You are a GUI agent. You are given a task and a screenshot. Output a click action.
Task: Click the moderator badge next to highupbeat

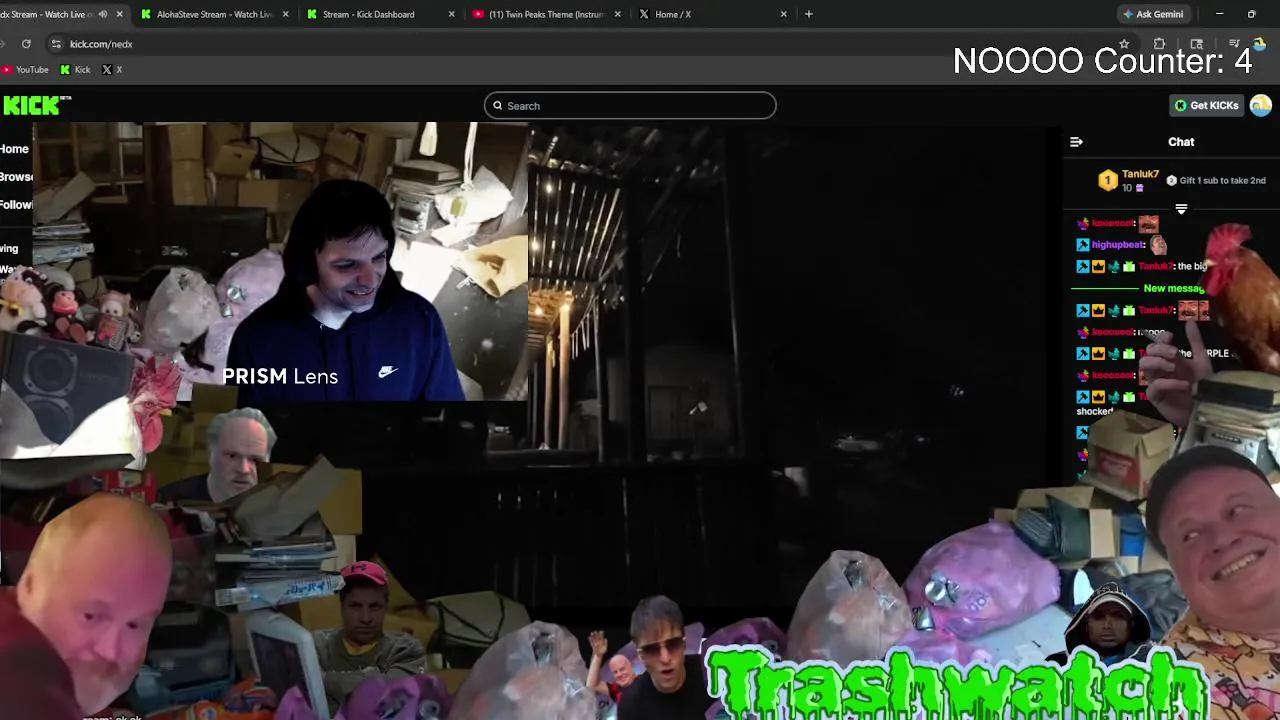(x=1082, y=245)
